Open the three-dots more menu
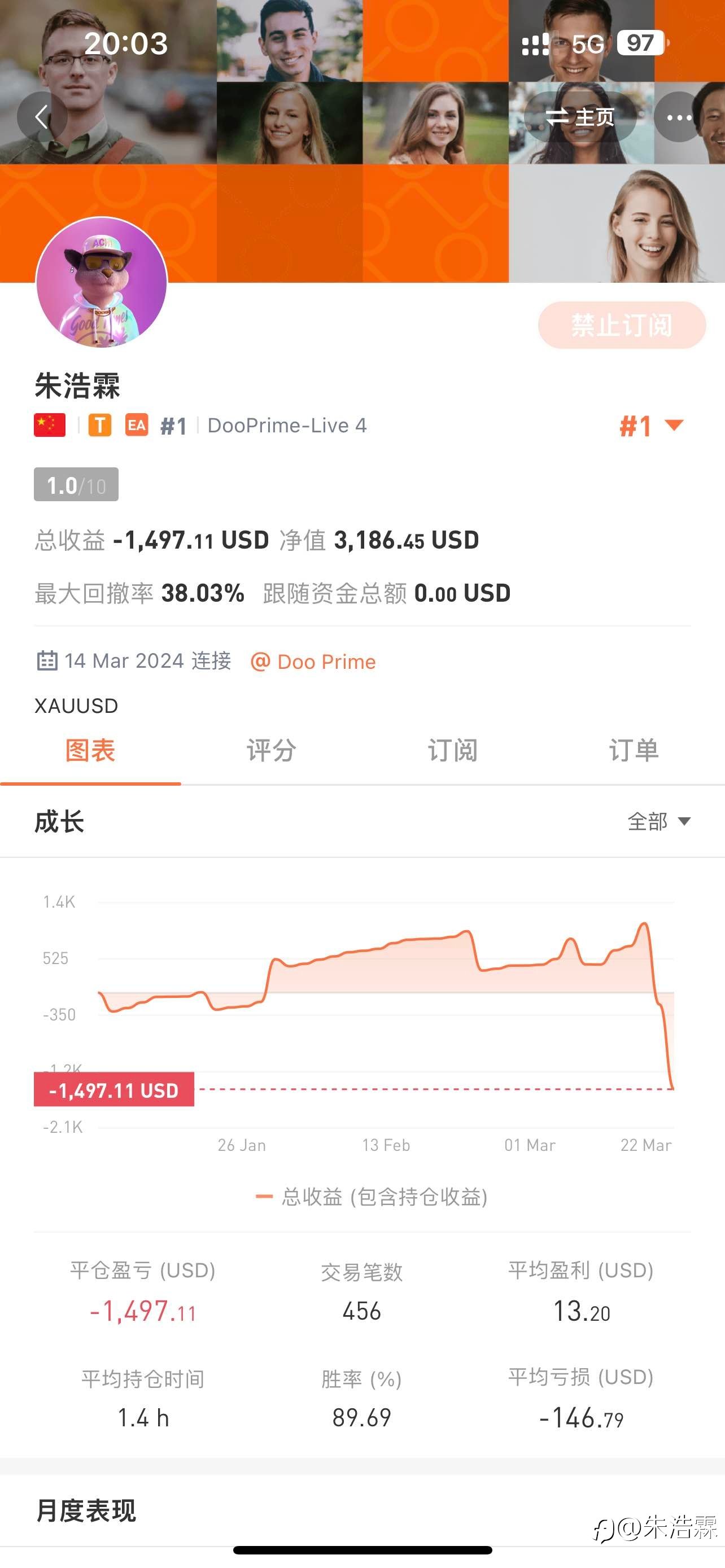The image size is (725, 1568). pos(679,117)
